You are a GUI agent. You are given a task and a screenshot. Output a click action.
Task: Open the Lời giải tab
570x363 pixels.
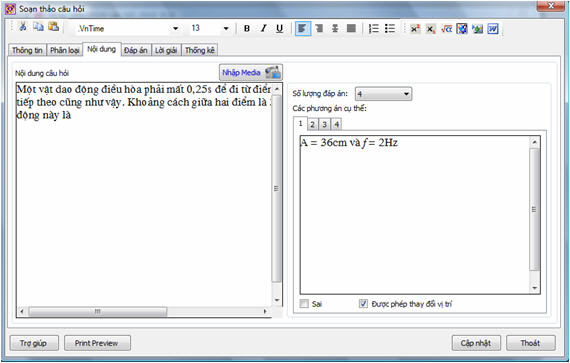(x=166, y=50)
